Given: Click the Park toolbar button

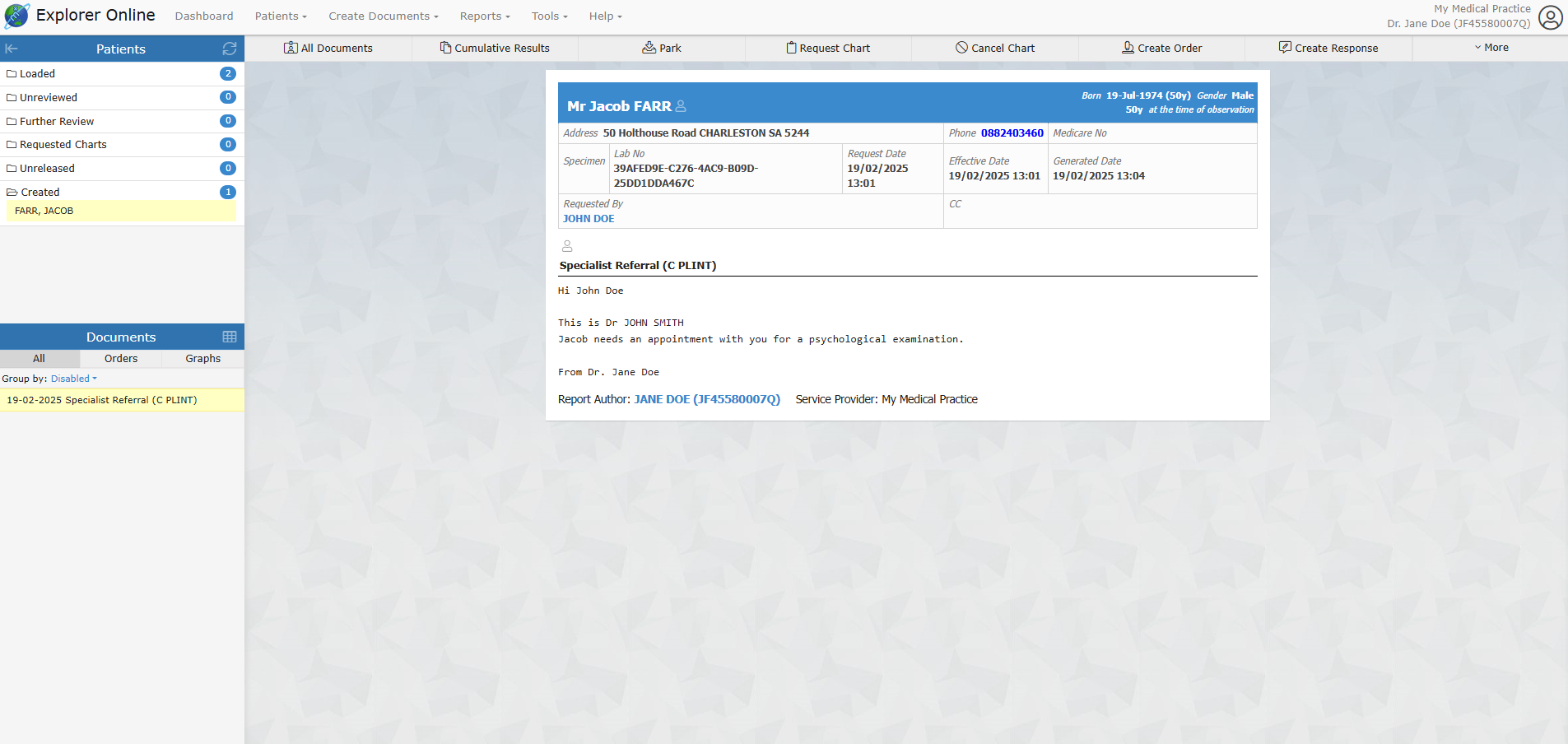Looking at the screenshot, I should point(662,48).
